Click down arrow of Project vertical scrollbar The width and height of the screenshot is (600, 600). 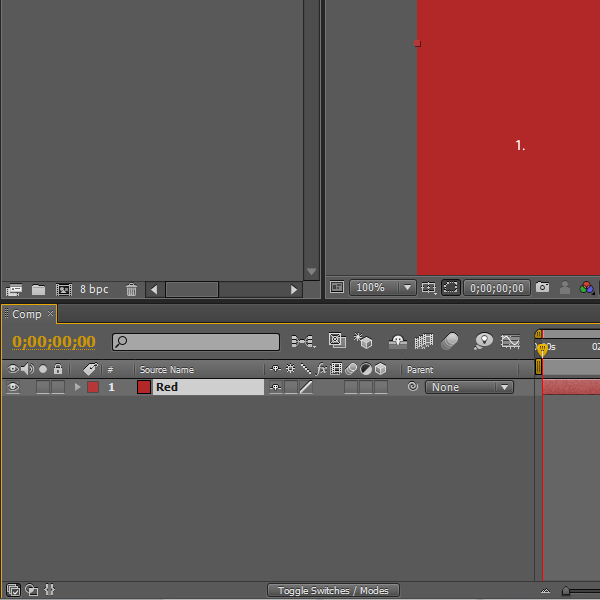(x=311, y=271)
